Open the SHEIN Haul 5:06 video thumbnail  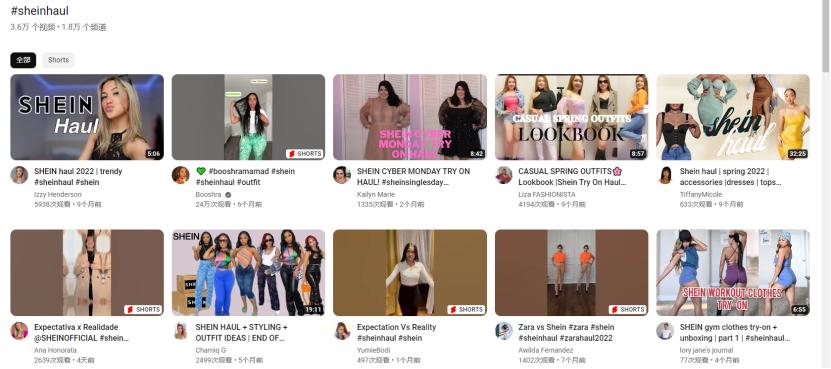coord(87,117)
